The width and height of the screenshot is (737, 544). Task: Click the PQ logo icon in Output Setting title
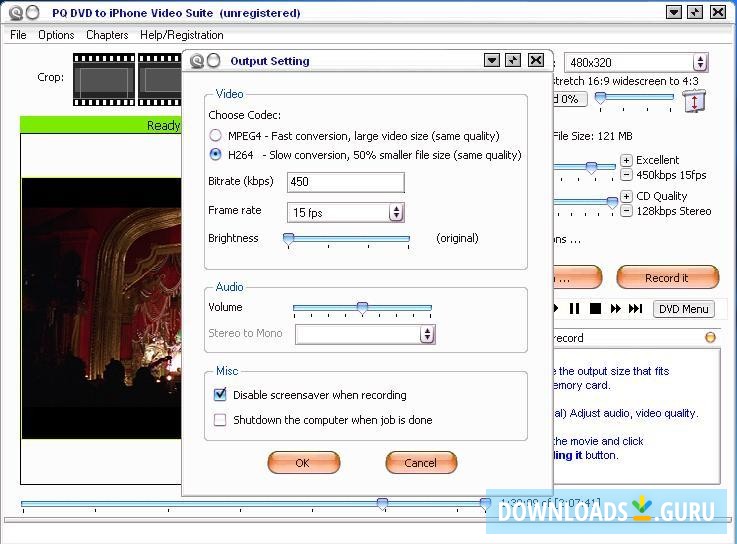(197, 61)
